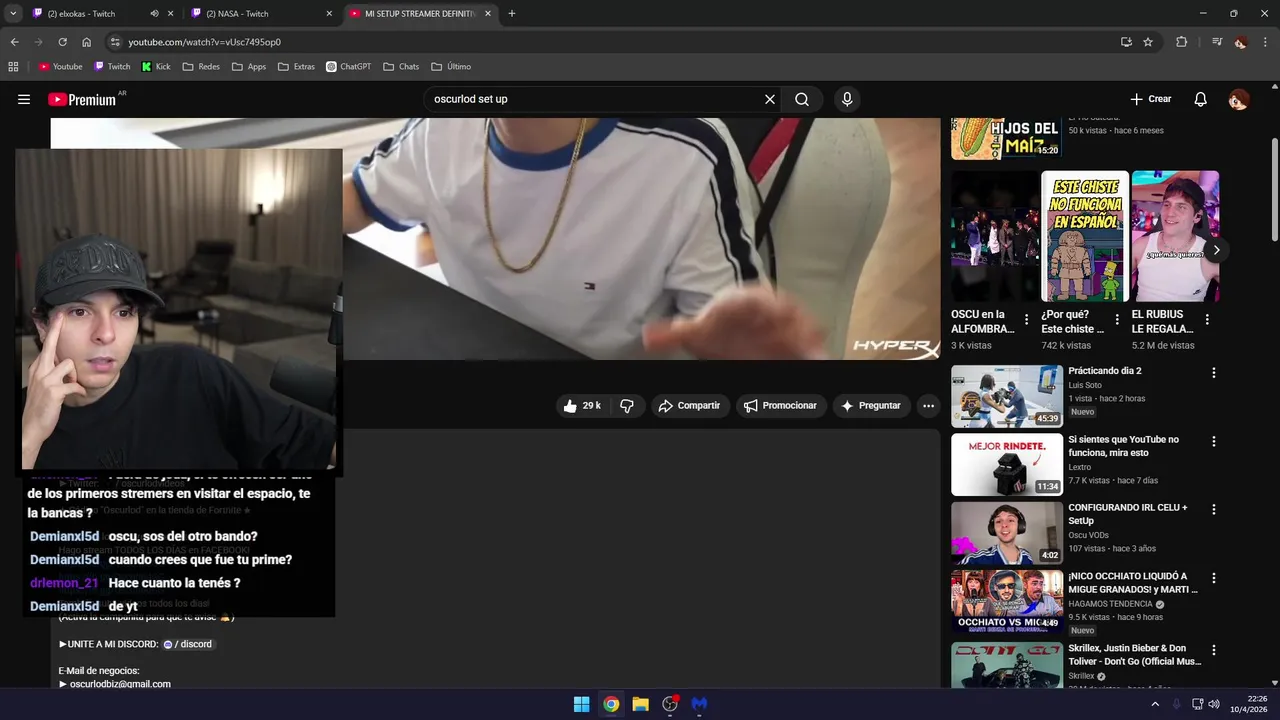Screen dimensions: 1280x720
Task: Click the install/cast icon in address bar
Action: 1126,42
